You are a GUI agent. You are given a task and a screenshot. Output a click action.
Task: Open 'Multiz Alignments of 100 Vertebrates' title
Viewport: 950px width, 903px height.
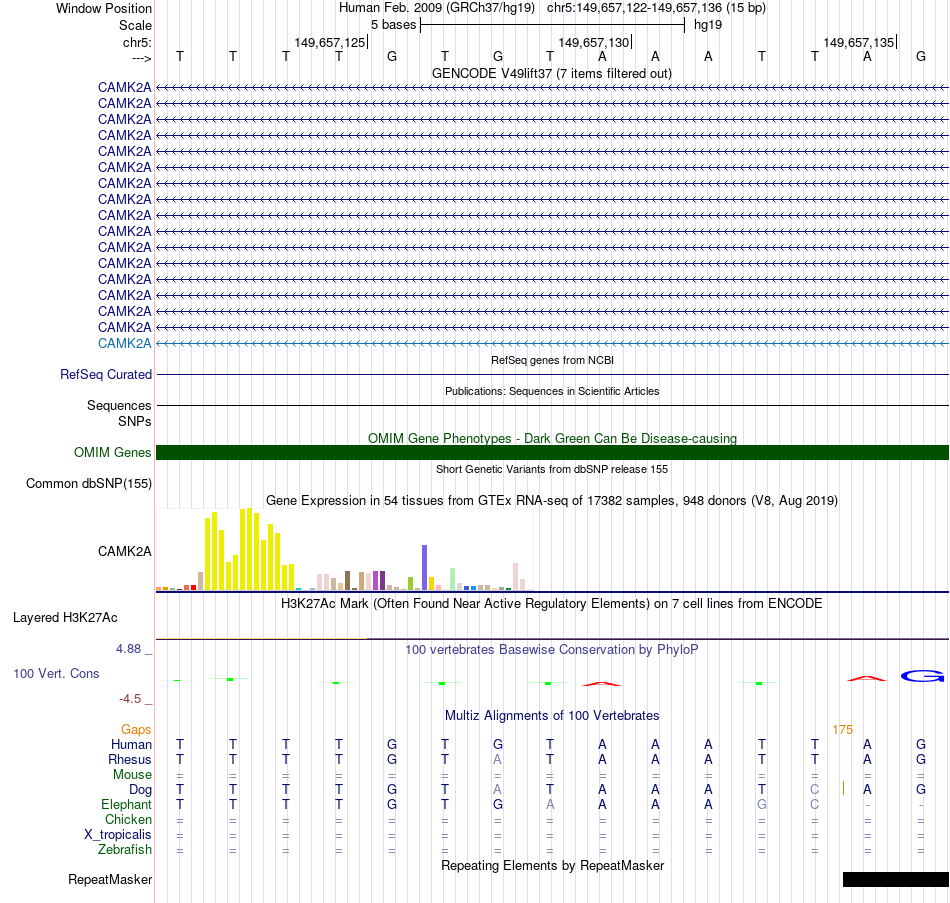(x=552, y=716)
